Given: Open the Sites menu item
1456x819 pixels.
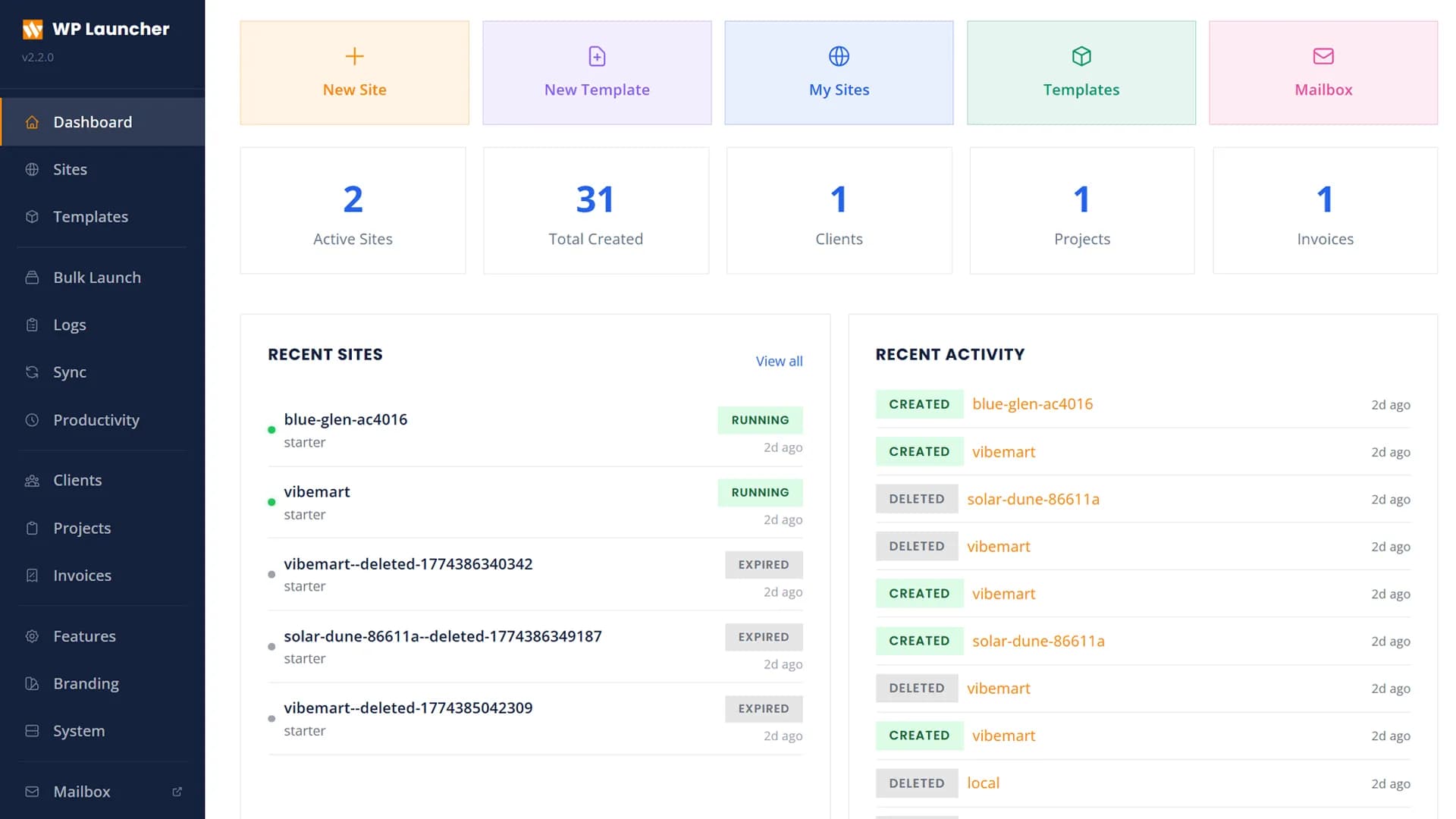Looking at the screenshot, I should pos(102,170).
